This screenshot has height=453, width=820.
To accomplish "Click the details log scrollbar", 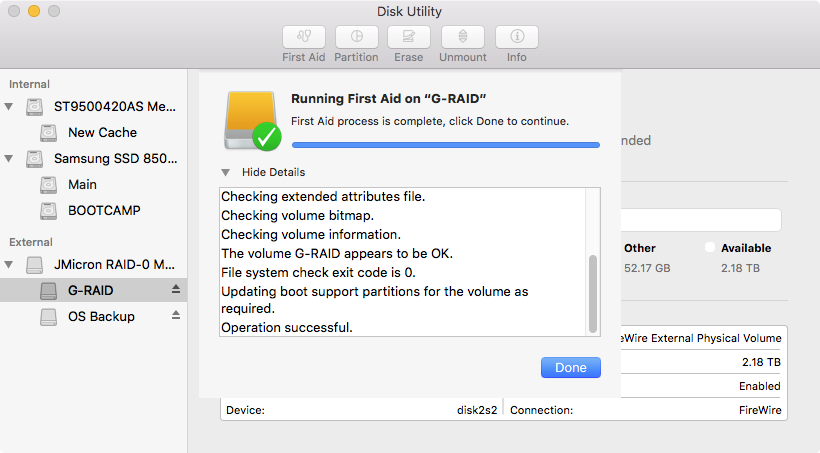I will 594,292.
